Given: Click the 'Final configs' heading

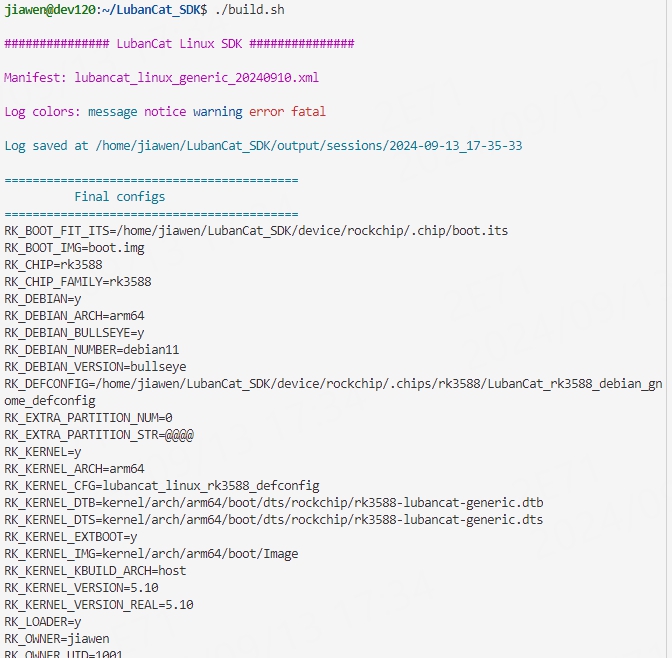Looking at the screenshot, I should coord(120,197).
